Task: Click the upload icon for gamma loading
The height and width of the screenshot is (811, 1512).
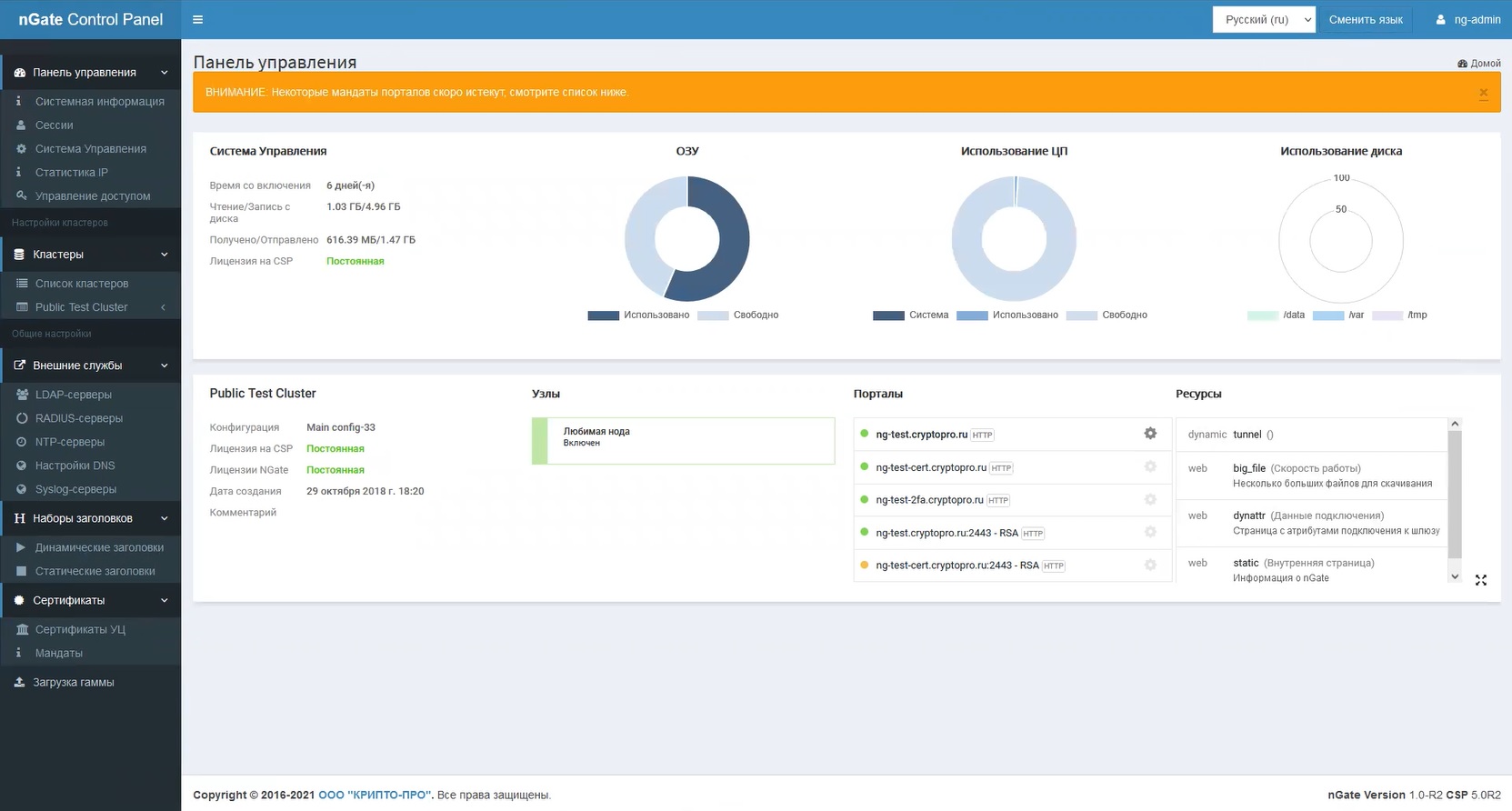Action: point(19,682)
